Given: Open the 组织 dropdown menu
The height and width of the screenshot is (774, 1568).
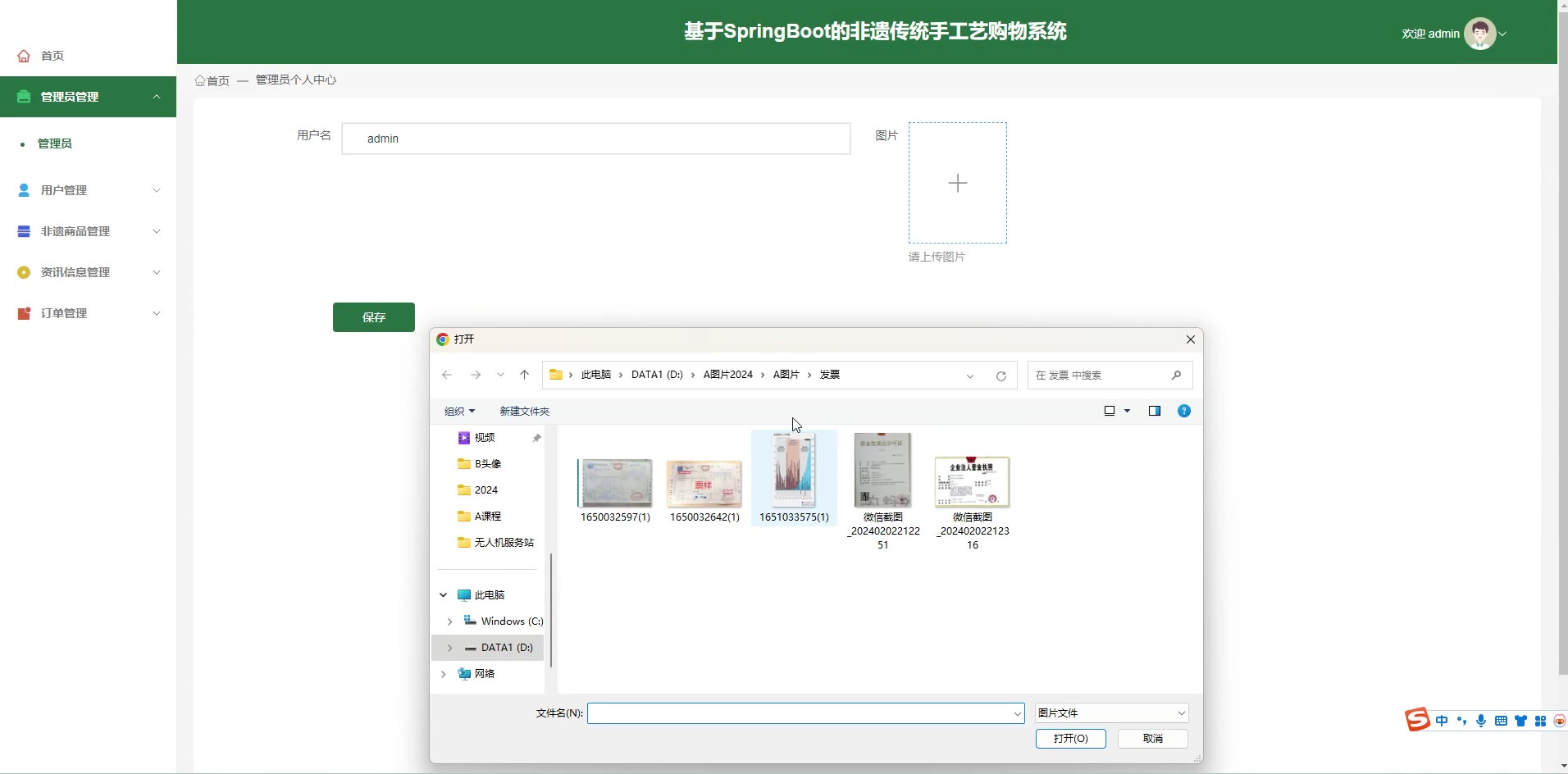Looking at the screenshot, I should tap(459, 411).
